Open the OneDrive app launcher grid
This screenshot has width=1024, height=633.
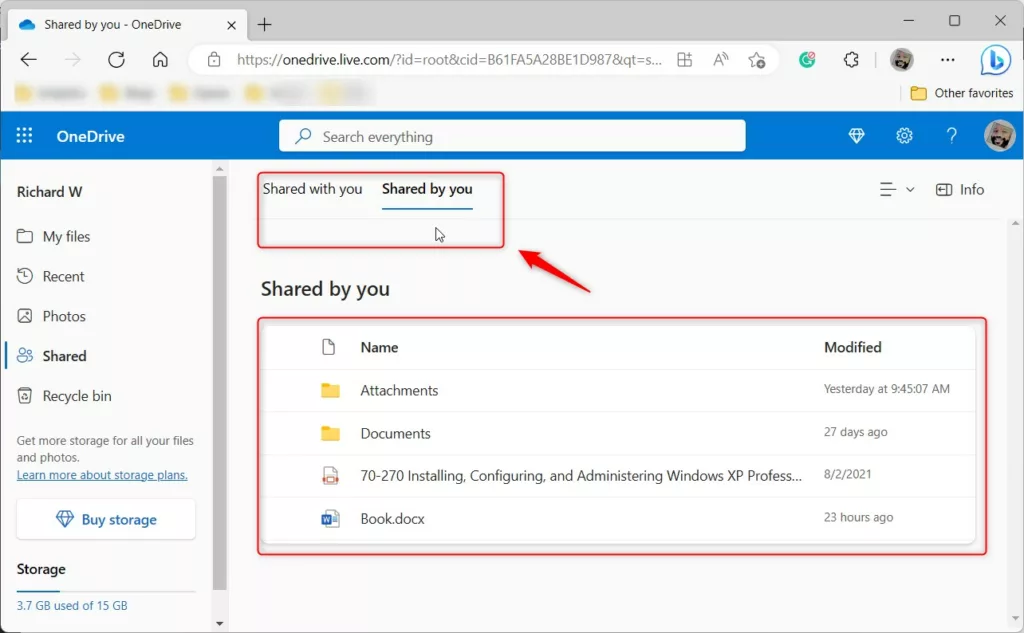pyautogui.click(x=24, y=135)
